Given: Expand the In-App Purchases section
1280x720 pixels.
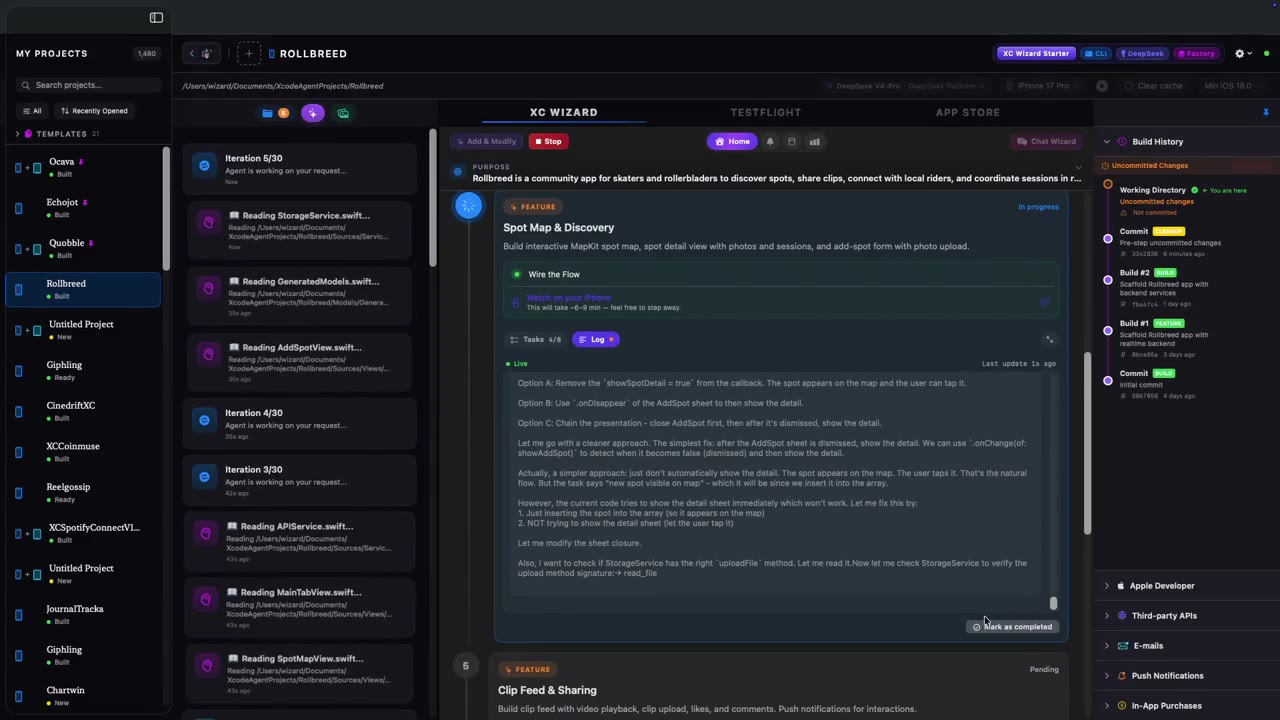Looking at the screenshot, I should pos(1107,706).
